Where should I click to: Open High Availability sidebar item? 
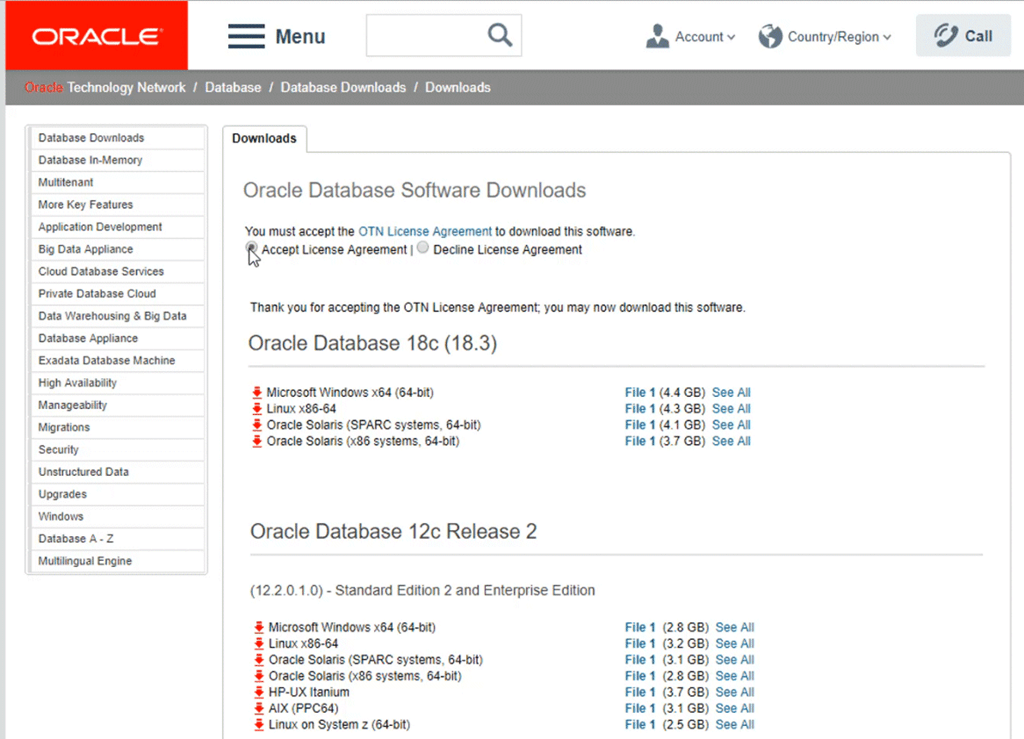click(x=118, y=383)
